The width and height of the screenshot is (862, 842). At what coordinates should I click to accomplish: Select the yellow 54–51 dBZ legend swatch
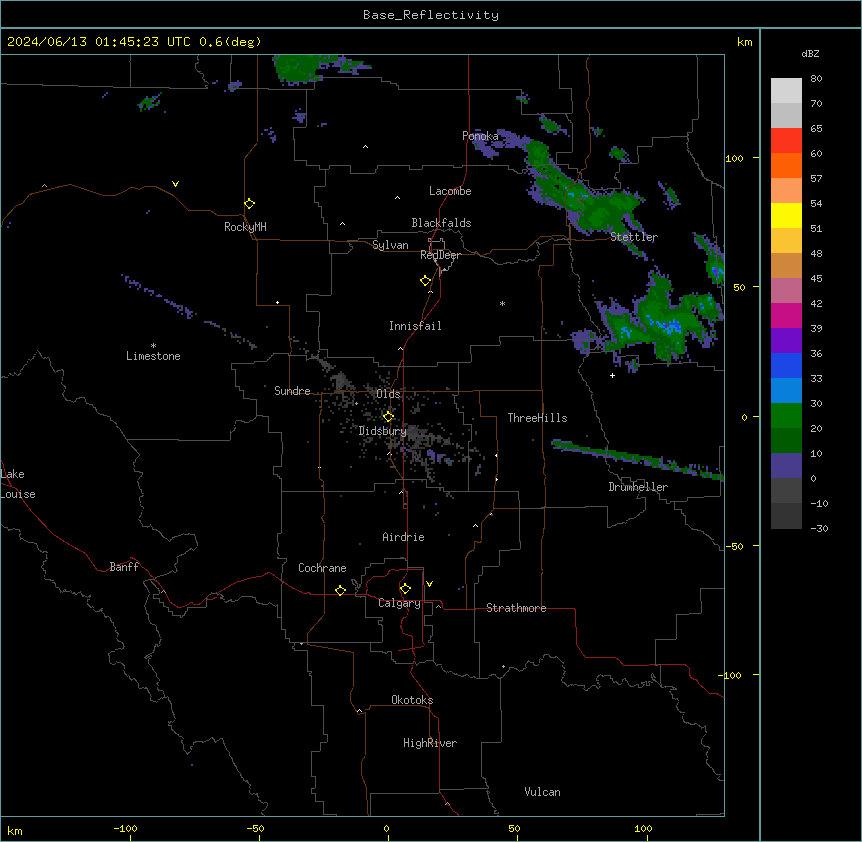(x=786, y=215)
